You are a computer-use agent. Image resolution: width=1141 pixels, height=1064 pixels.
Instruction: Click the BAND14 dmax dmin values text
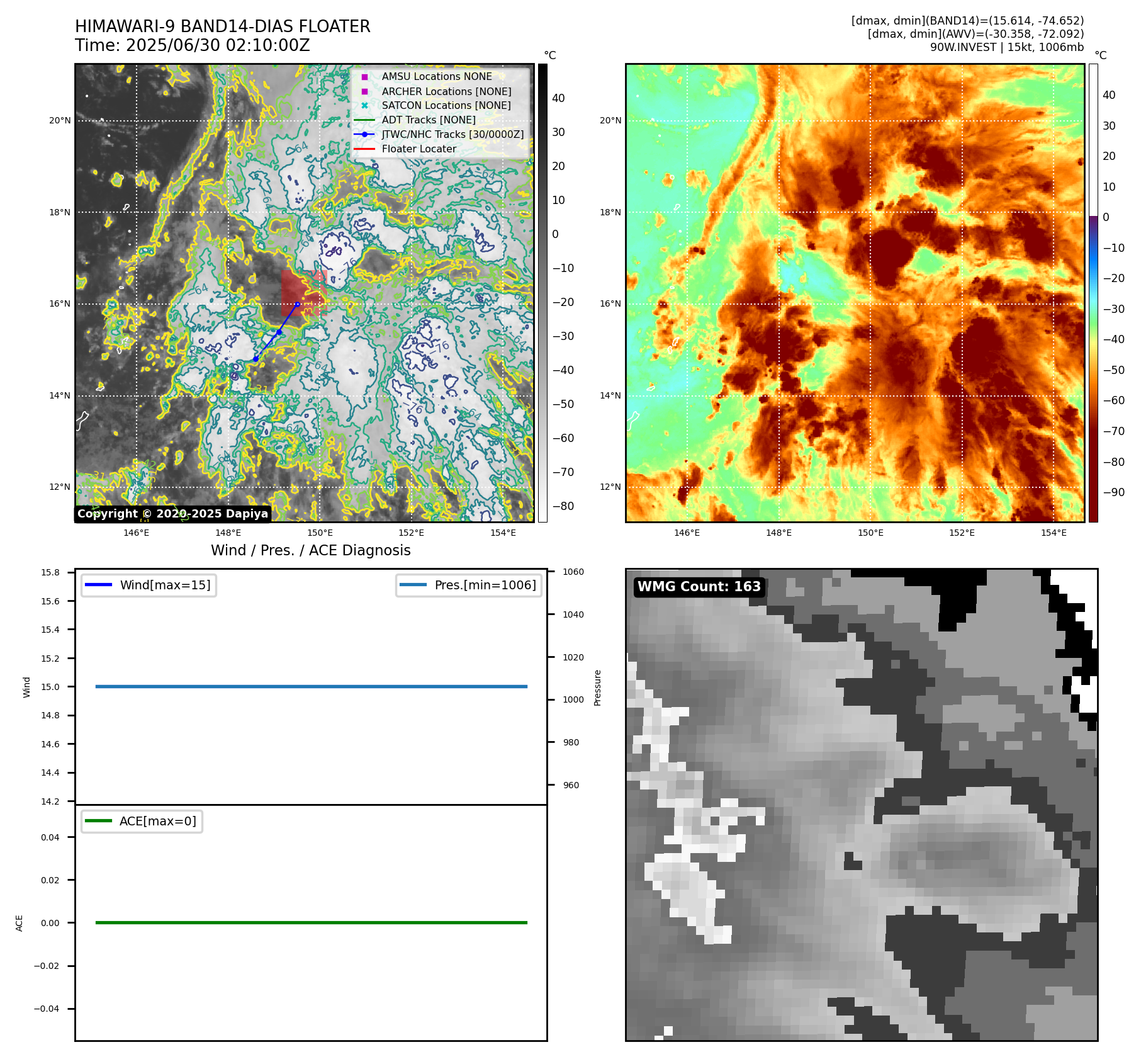tap(967, 21)
